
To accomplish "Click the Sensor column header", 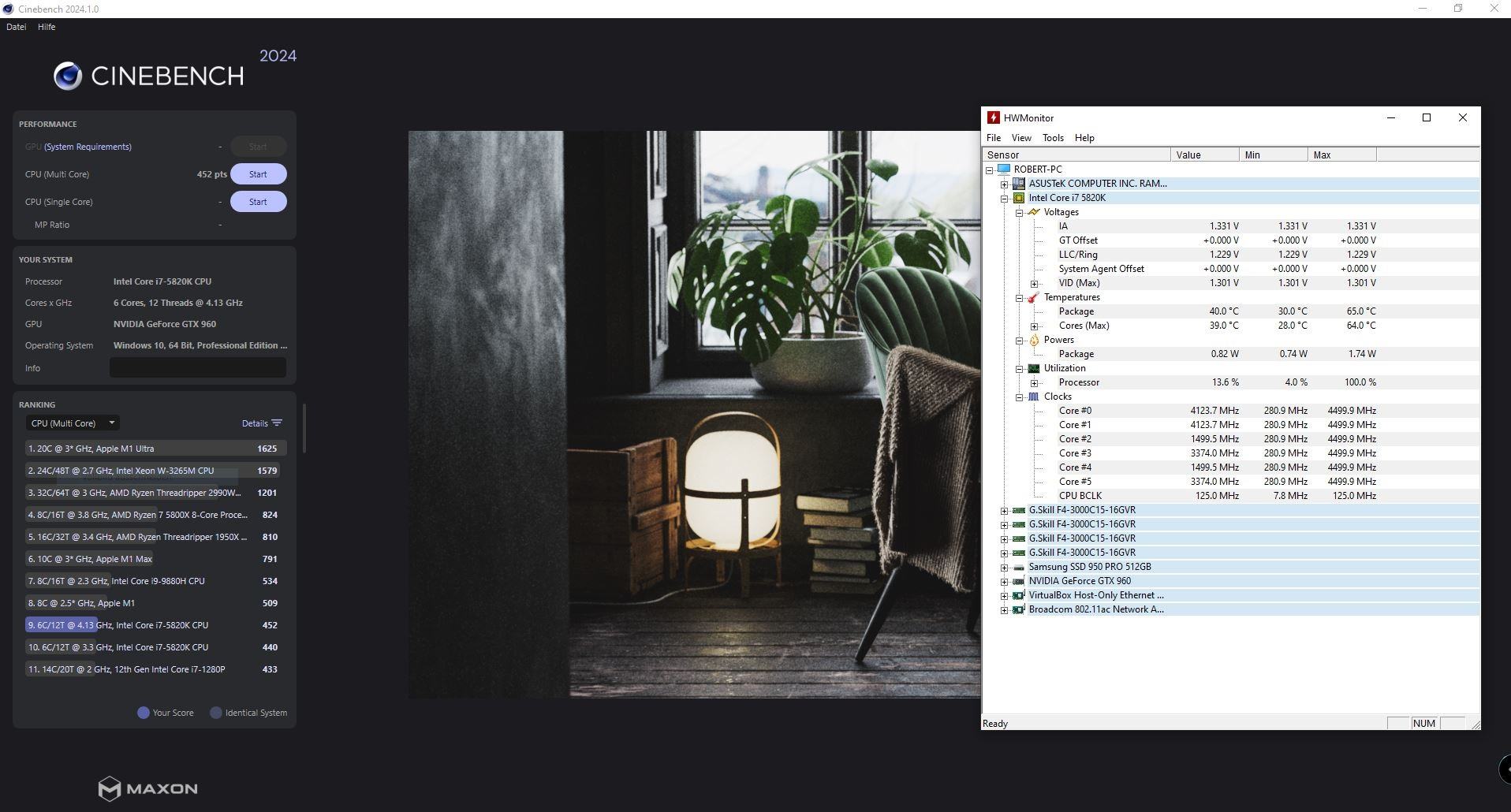I will [x=1076, y=155].
